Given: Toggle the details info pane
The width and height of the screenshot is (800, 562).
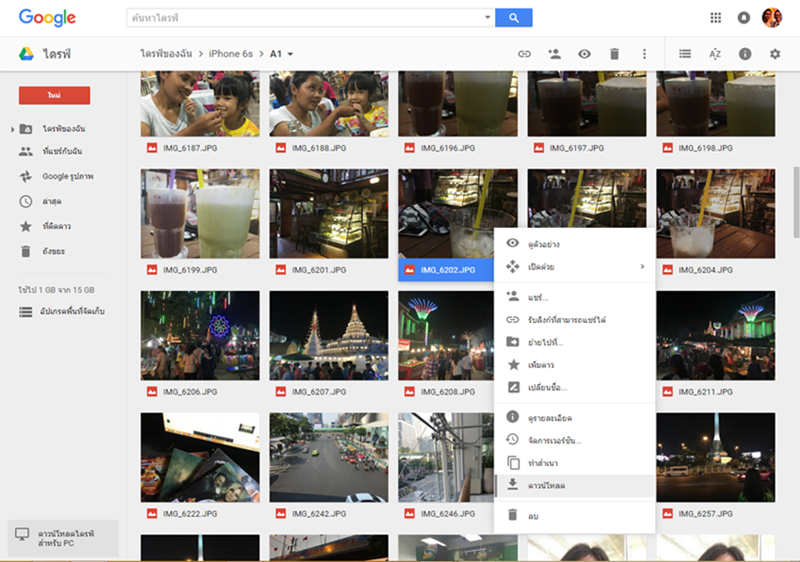Looking at the screenshot, I should click(x=745, y=54).
